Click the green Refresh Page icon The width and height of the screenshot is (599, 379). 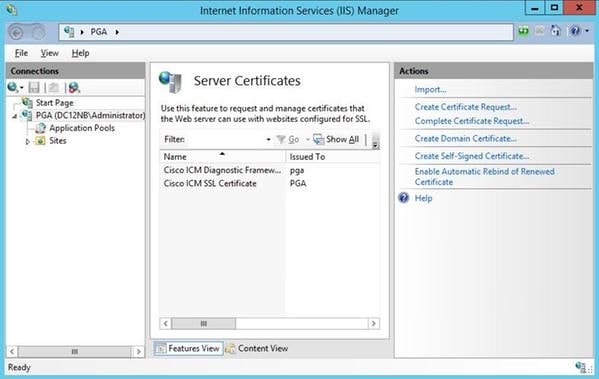(523, 31)
